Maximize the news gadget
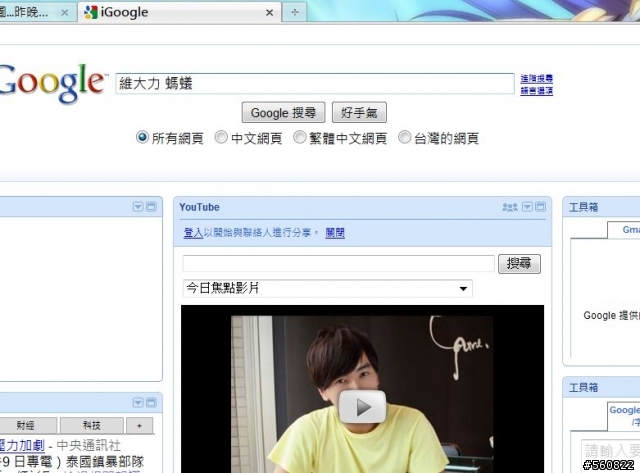640x473 pixels. (x=151, y=403)
